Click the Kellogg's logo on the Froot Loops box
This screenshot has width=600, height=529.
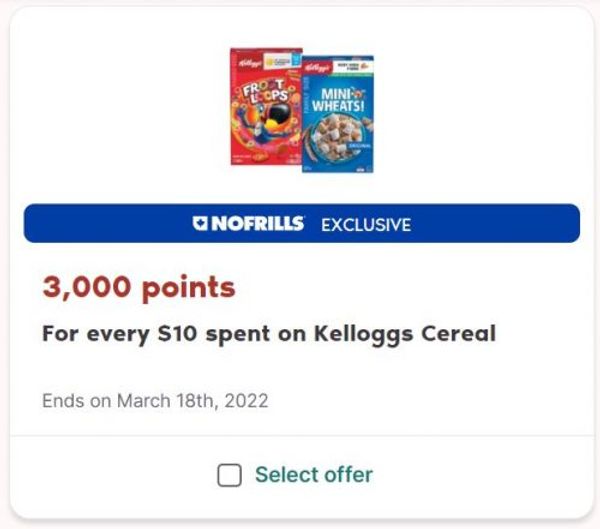[x=249, y=62]
